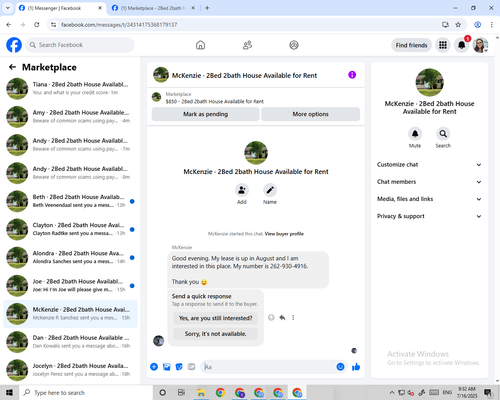Click the Search Facebook field
This screenshot has height=400, width=500.
tap(80, 45)
